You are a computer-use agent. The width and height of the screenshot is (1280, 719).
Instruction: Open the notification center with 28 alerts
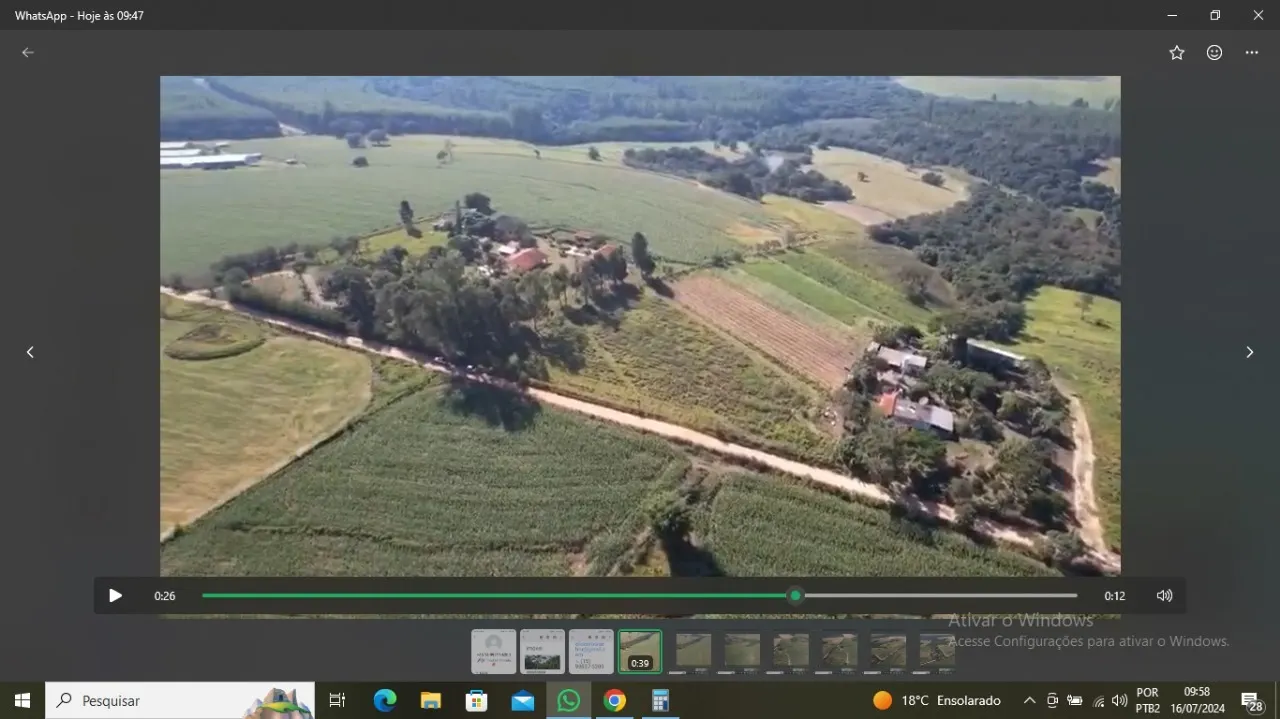point(1252,701)
